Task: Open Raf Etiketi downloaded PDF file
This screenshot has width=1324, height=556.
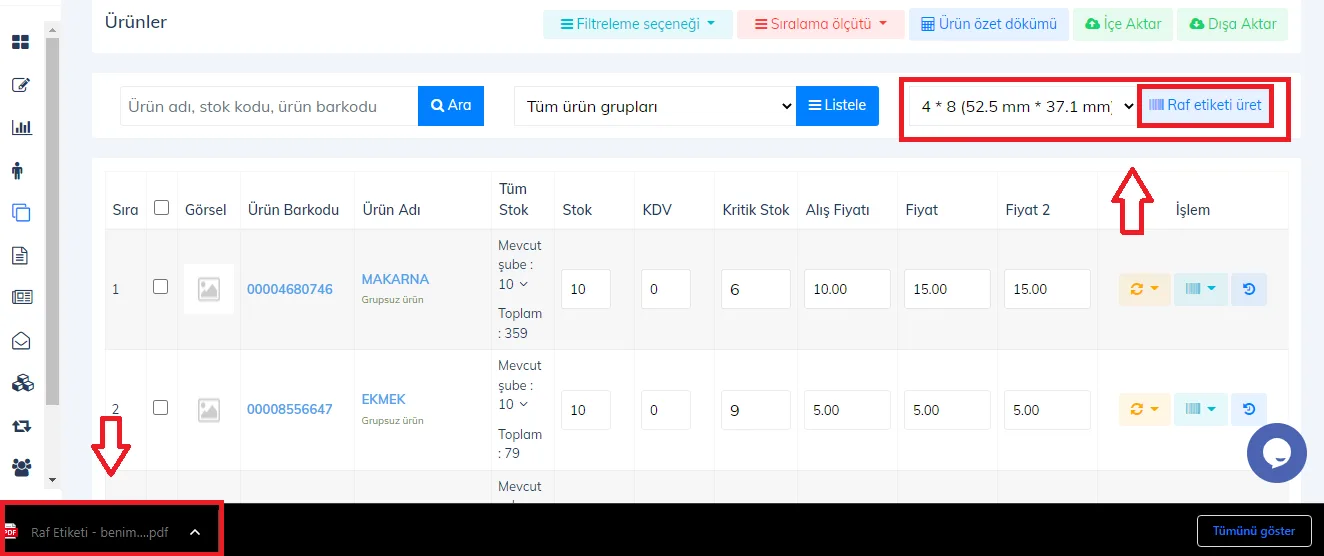Action: (x=100, y=532)
